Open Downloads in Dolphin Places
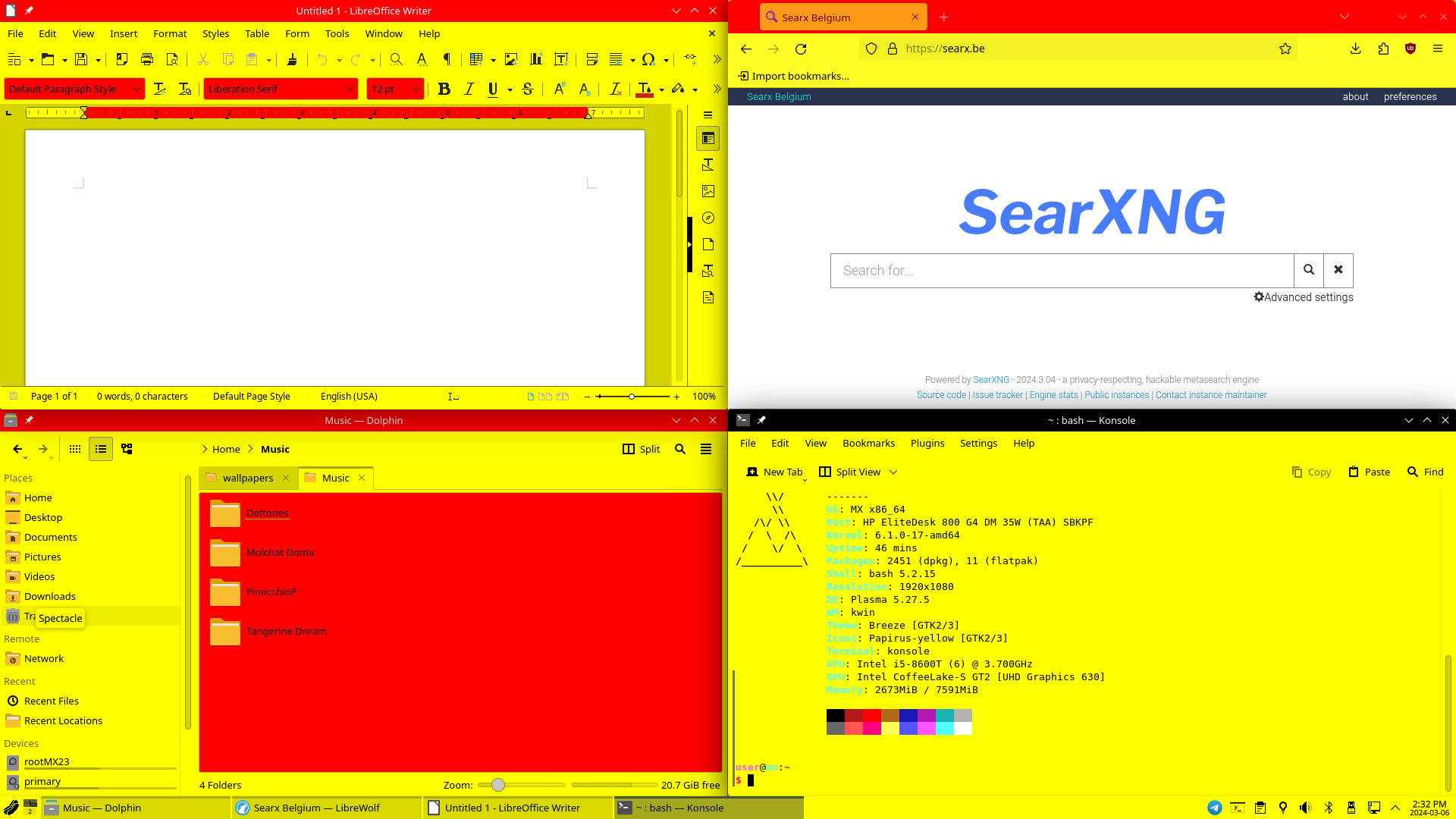This screenshot has height=819, width=1456. coord(49,596)
